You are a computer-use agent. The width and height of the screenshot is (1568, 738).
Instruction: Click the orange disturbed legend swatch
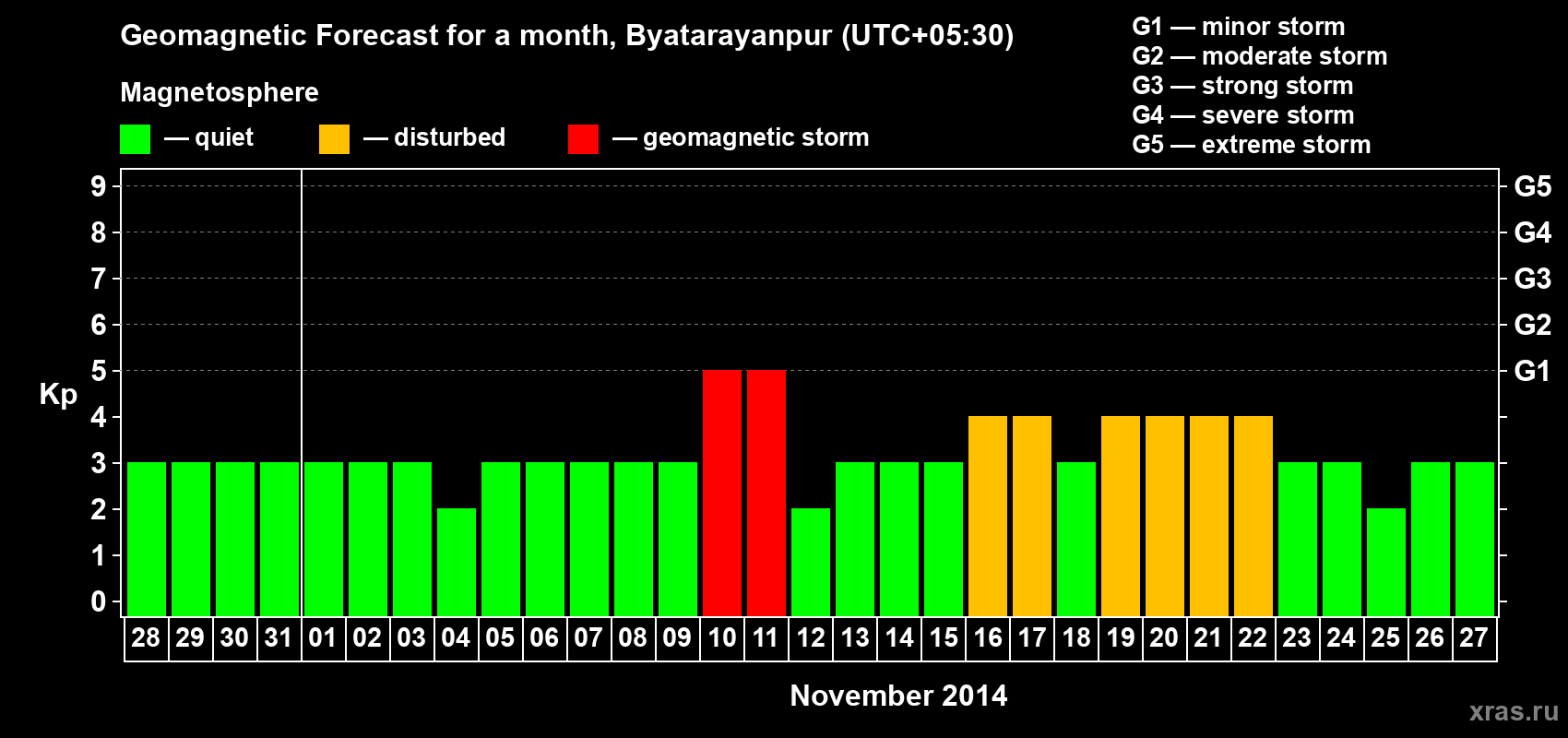coord(334,139)
